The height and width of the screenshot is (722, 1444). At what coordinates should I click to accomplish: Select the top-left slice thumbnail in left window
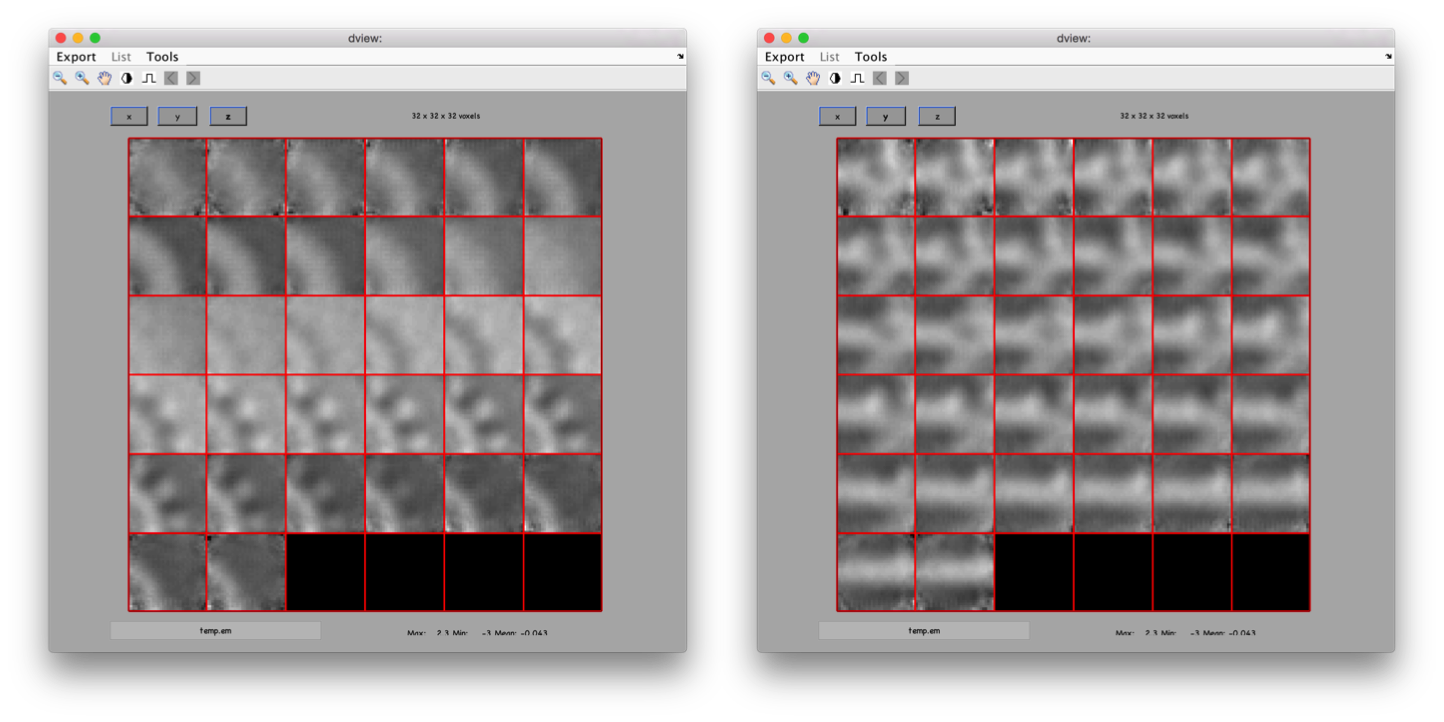(x=167, y=177)
